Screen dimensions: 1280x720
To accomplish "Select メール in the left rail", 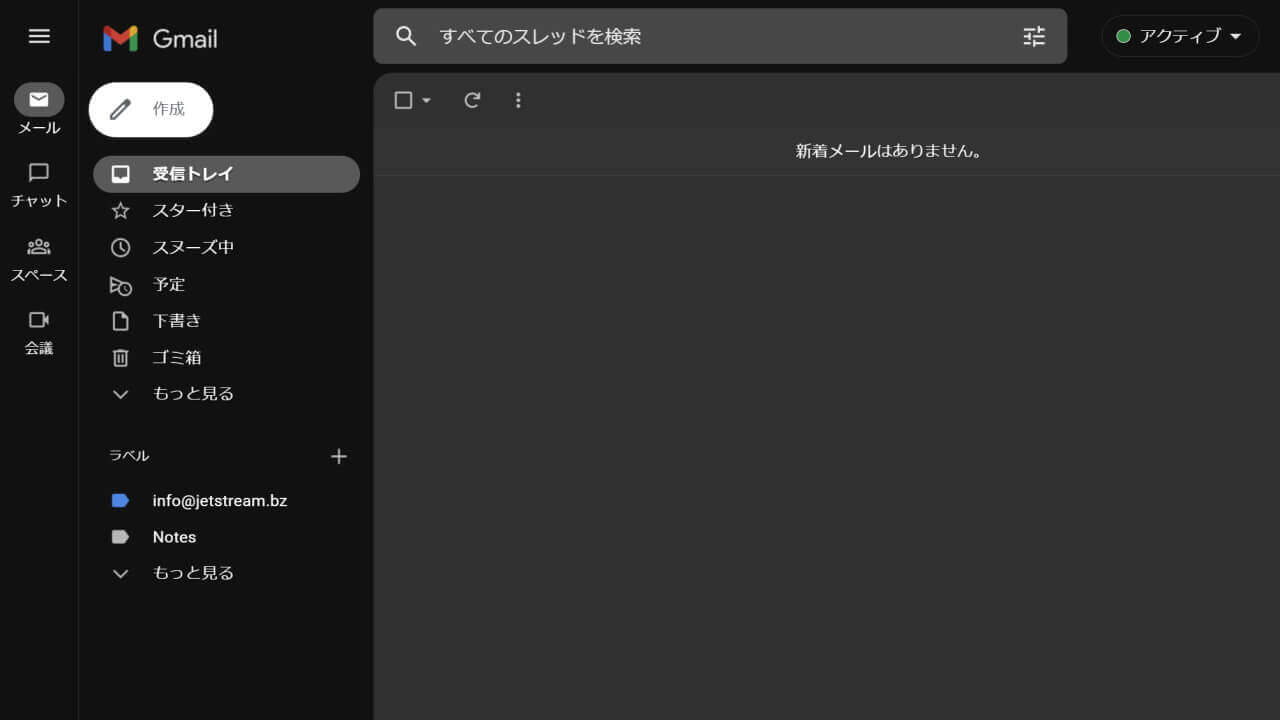I will (39, 112).
